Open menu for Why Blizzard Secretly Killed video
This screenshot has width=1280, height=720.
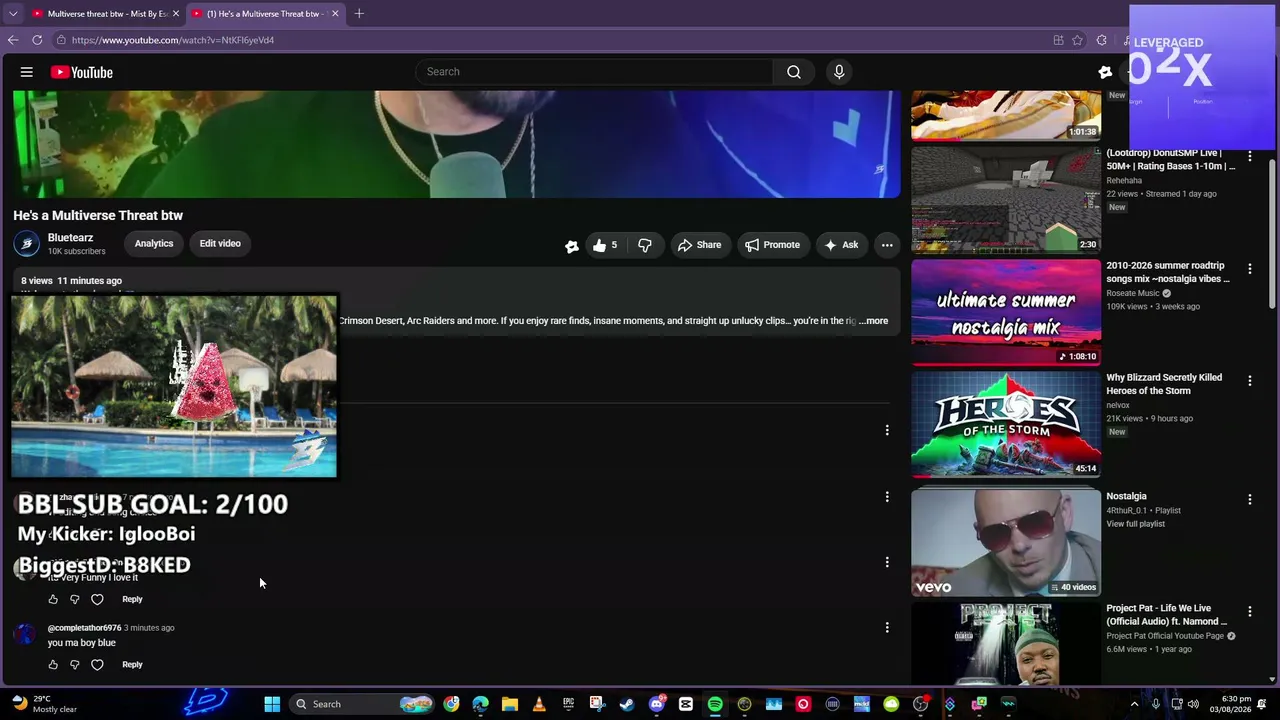coord(1250,381)
